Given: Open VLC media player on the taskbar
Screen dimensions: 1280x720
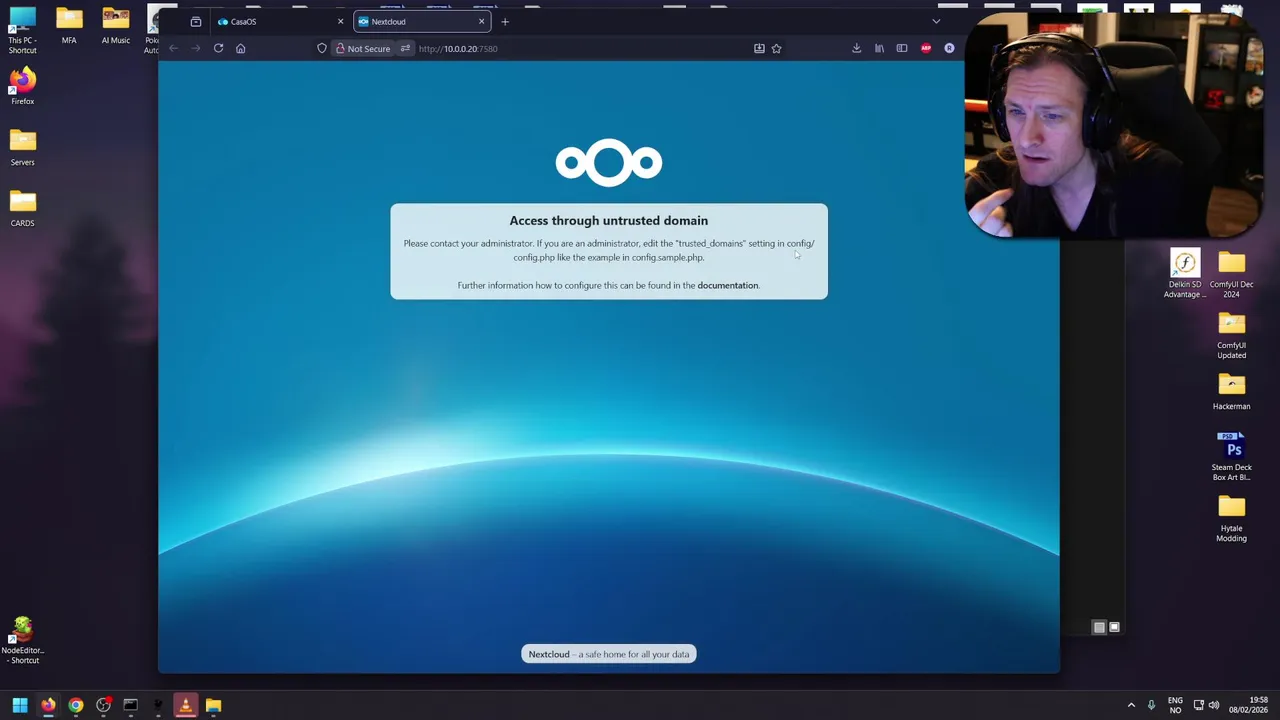Looking at the screenshot, I should 185,705.
